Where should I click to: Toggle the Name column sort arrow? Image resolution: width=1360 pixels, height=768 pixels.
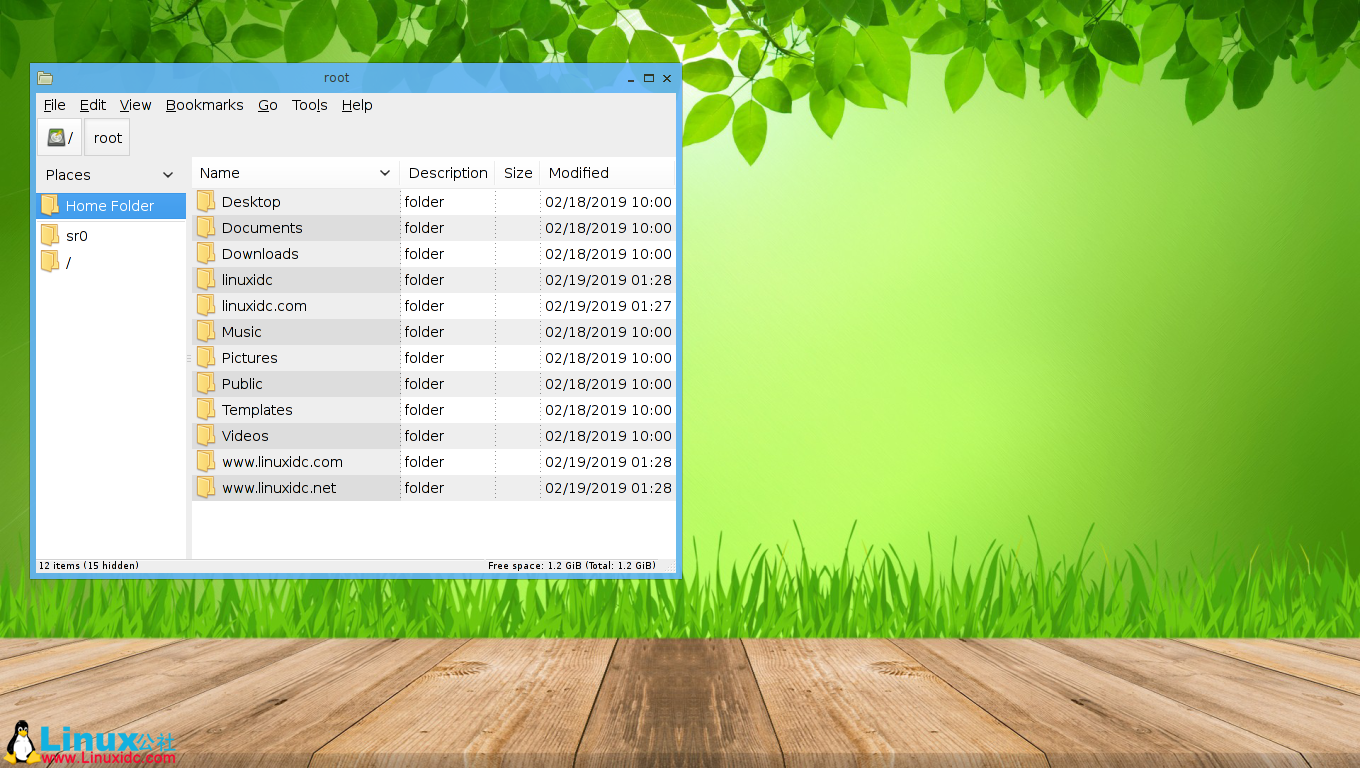pos(385,173)
